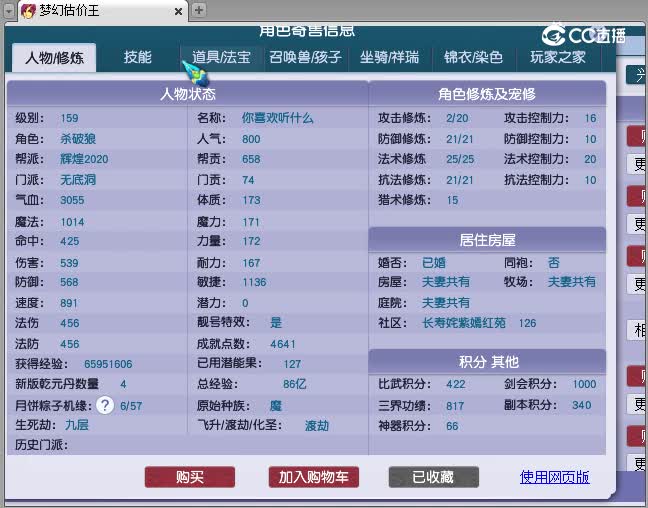Click the level value 159

pos(69,118)
